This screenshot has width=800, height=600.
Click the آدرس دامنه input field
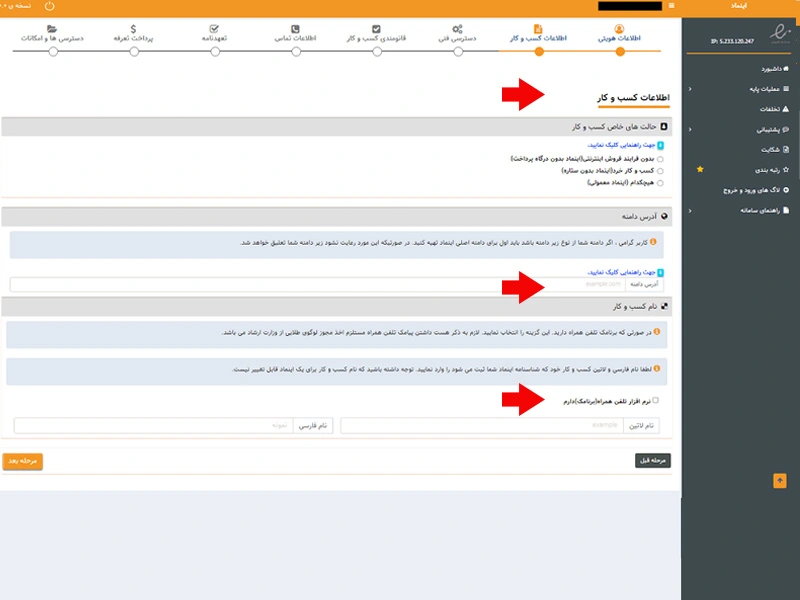click(317, 284)
